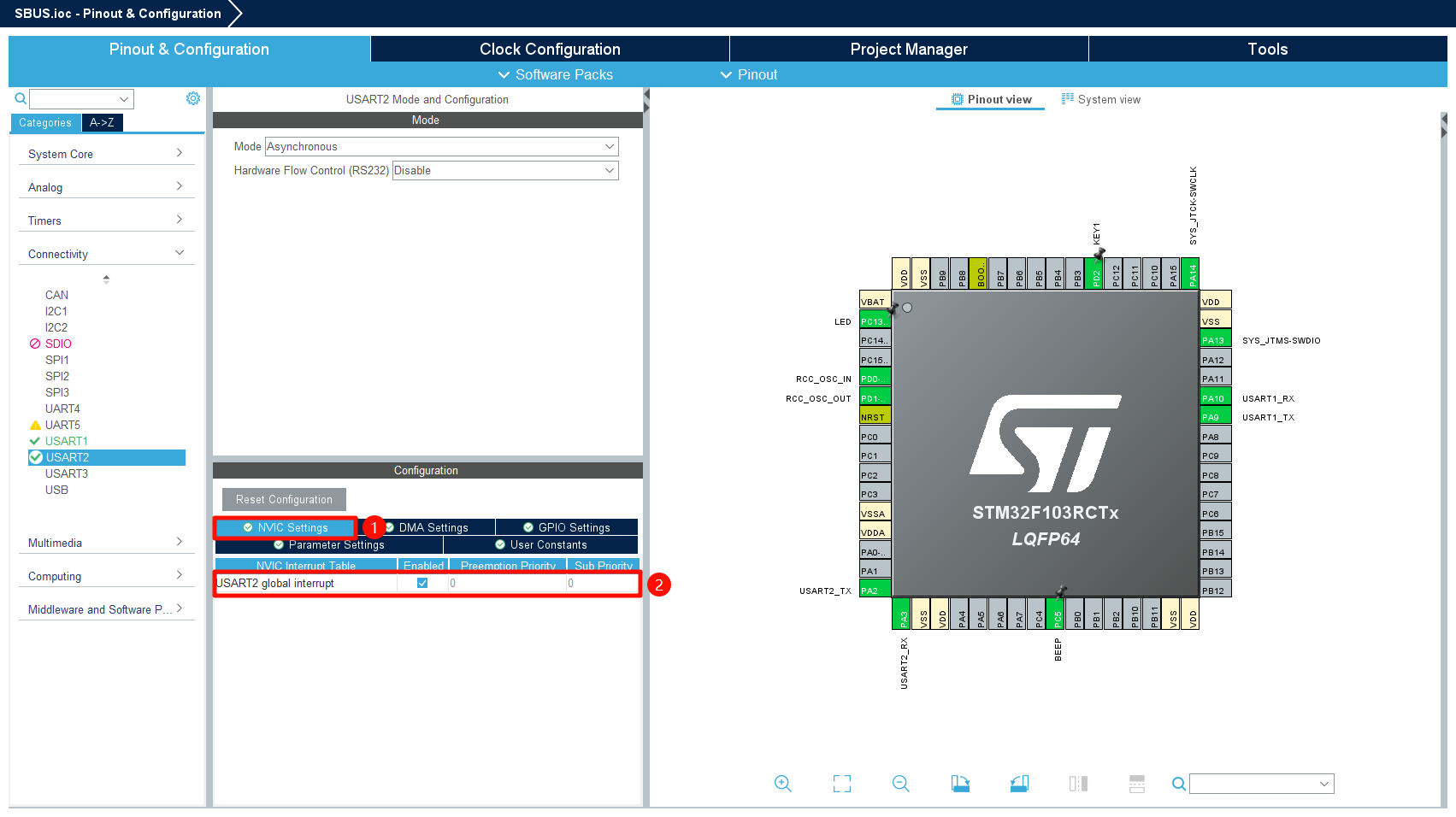1456x817 pixels.
Task: Switch to Project Manager tab
Action: click(909, 49)
